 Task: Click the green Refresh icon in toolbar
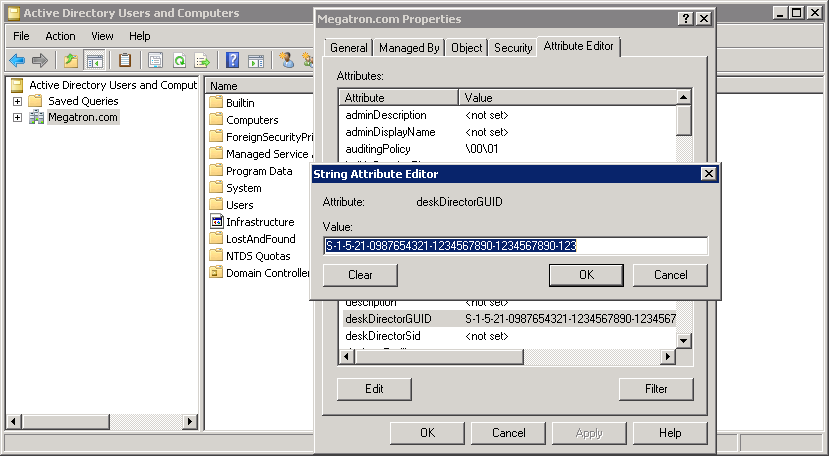point(179,60)
